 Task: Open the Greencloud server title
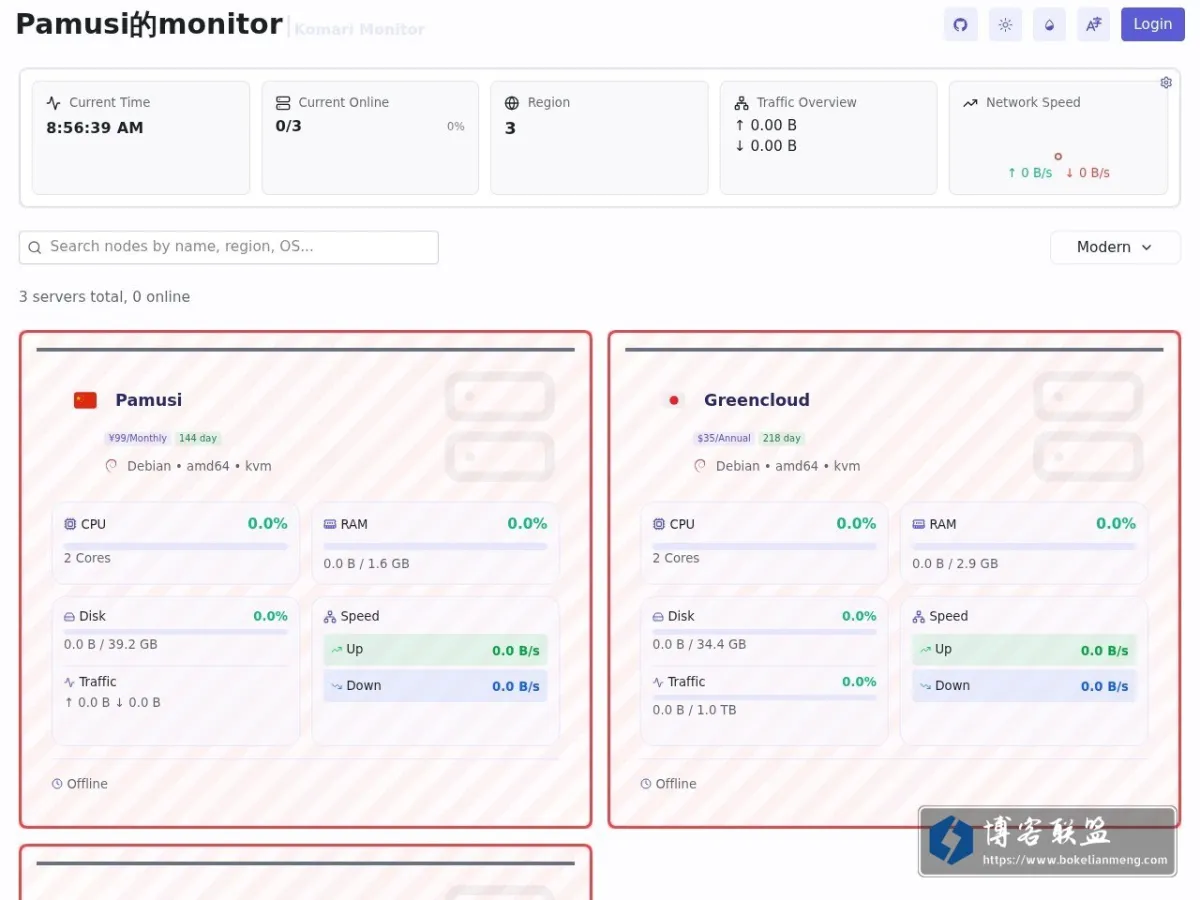coord(756,400)
